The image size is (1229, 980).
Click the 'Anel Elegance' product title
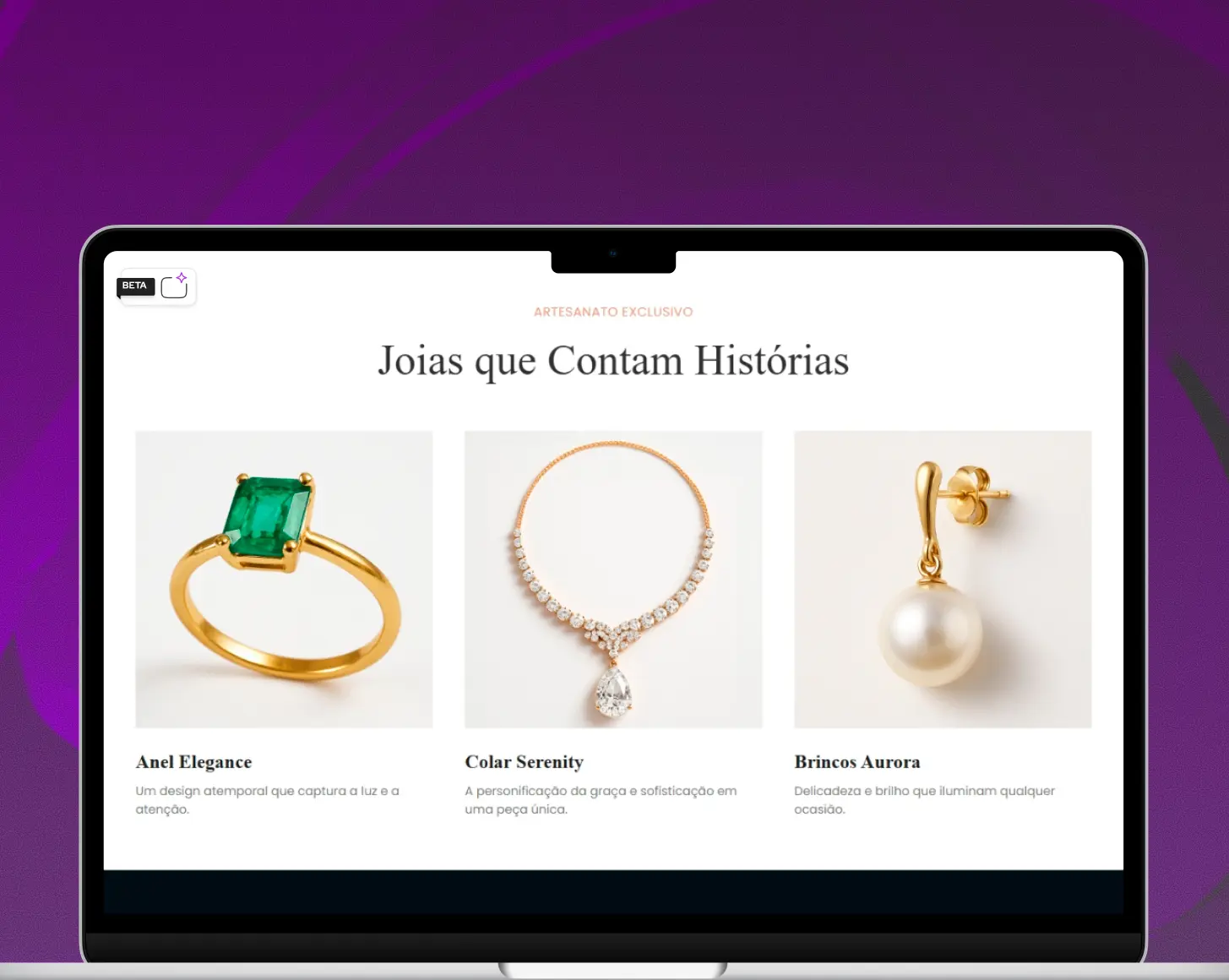(194, 762)
